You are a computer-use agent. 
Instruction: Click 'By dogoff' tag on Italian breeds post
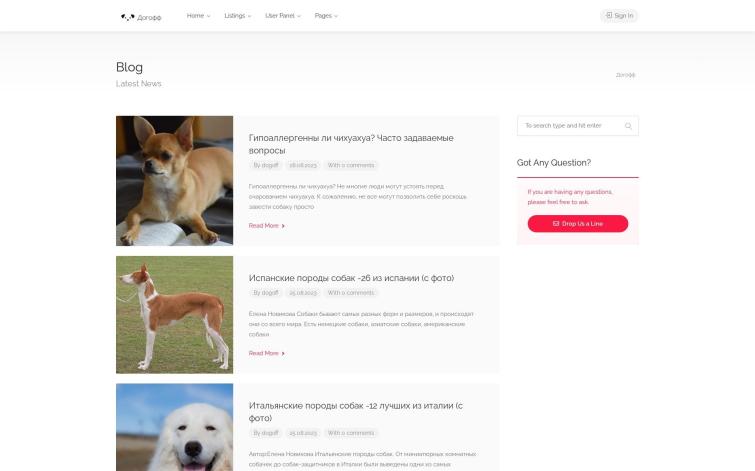click(266, 433)
